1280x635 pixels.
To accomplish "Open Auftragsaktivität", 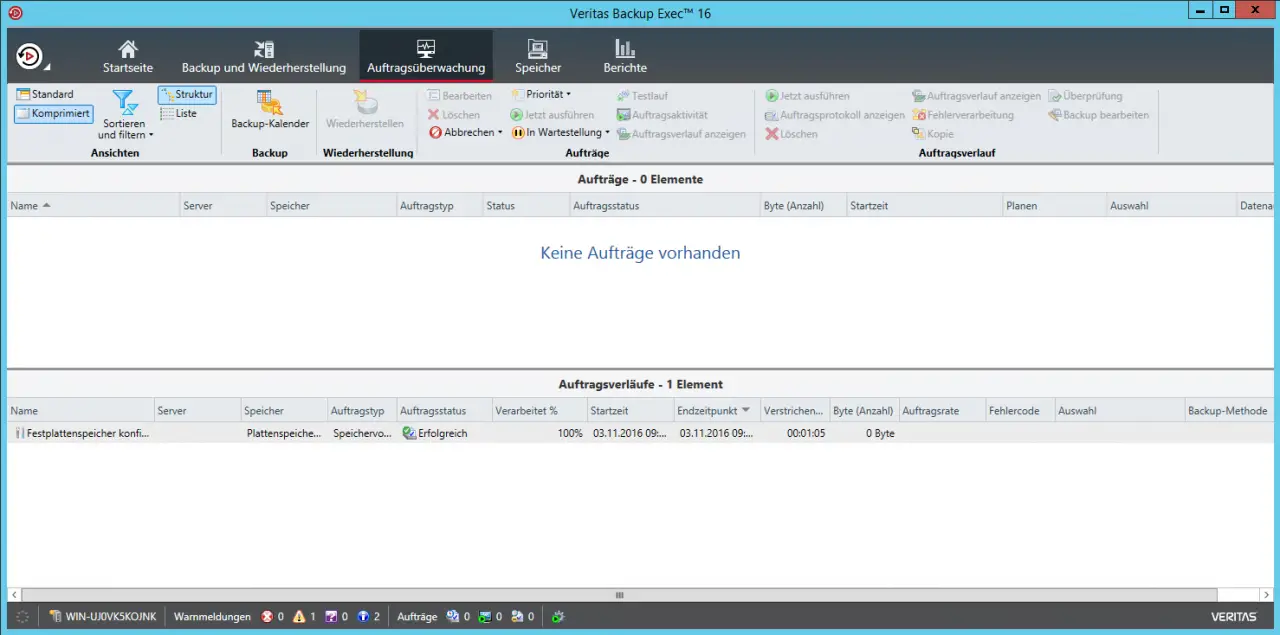I will (x=662, y=115).
